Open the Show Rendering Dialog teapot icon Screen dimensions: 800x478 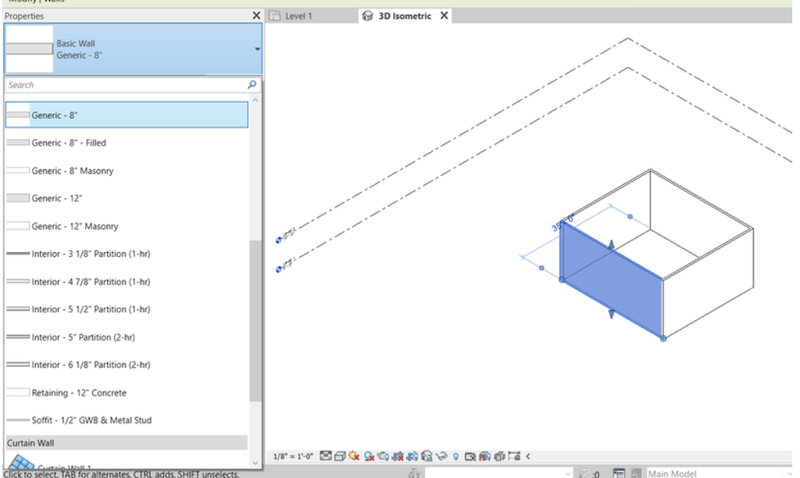383,456
